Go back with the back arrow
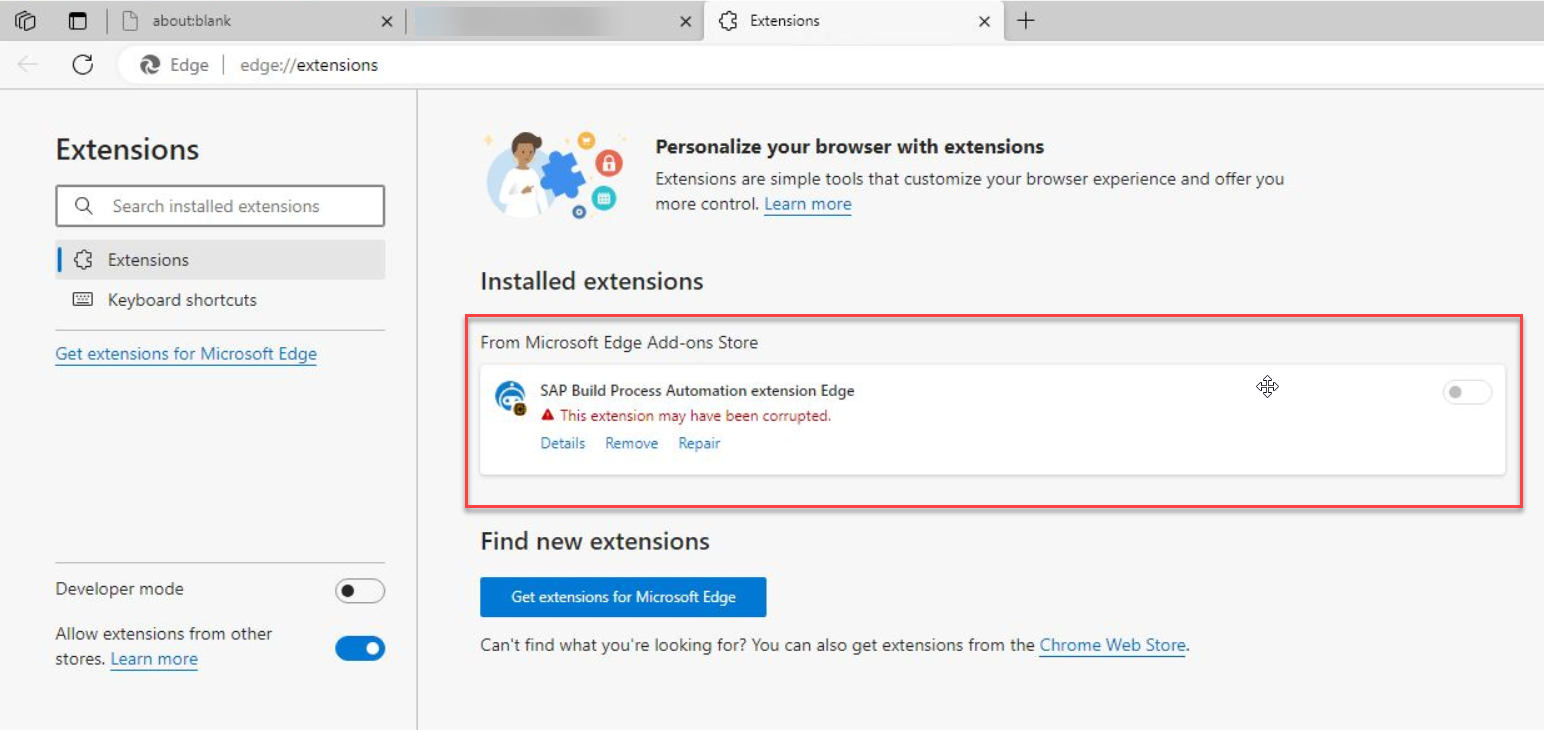This screenshot has height=730, width=1544. [27, 65]
